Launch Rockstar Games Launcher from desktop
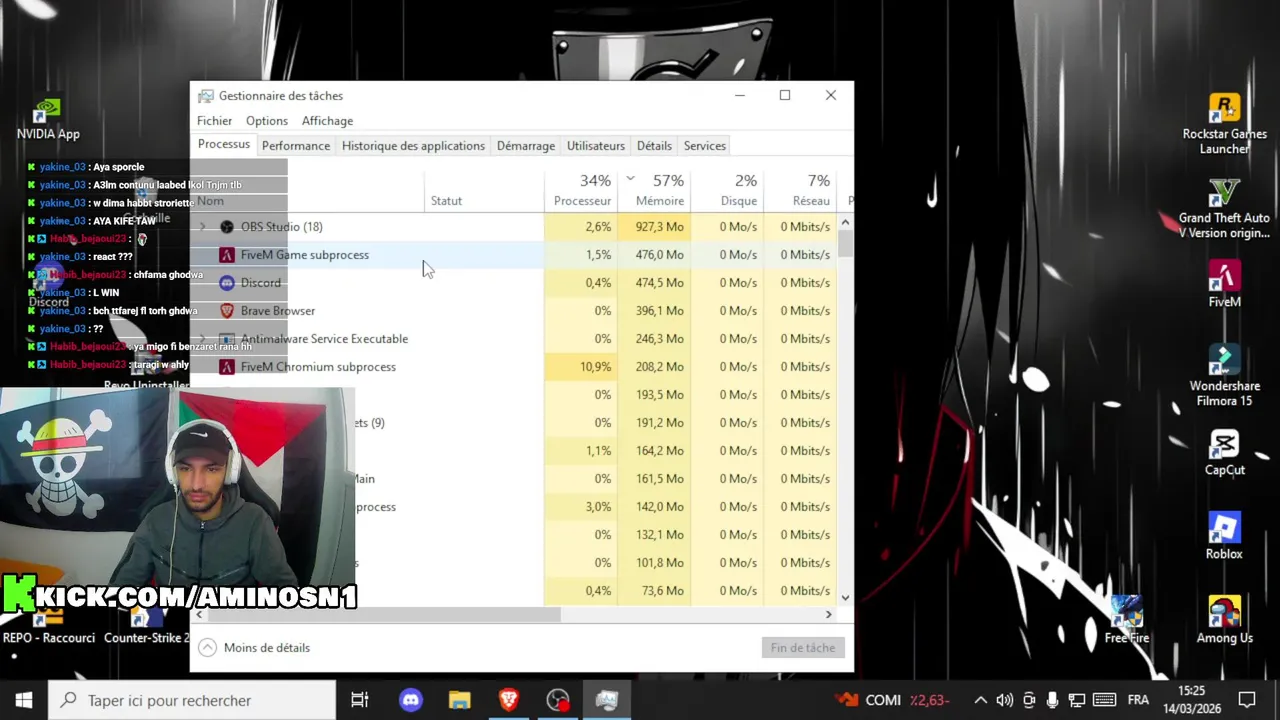Viewport: 1280px width, 720px height. click(x=1224, y=125)
